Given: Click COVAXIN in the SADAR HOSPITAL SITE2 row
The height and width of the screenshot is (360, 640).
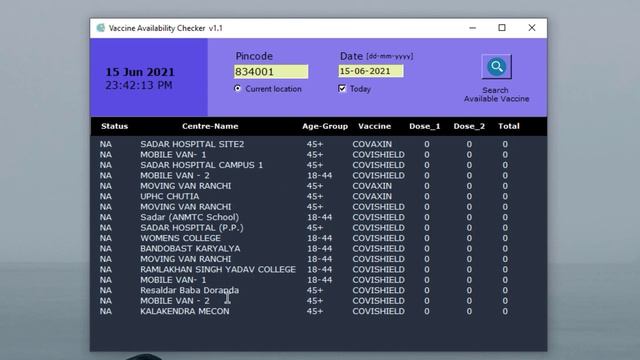Looking at the screenshot, I should click(372, 144).
